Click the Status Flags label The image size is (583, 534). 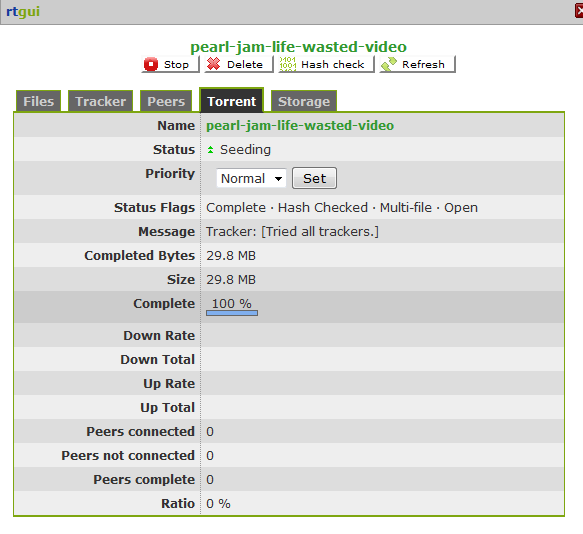click(x=154, y=208)
